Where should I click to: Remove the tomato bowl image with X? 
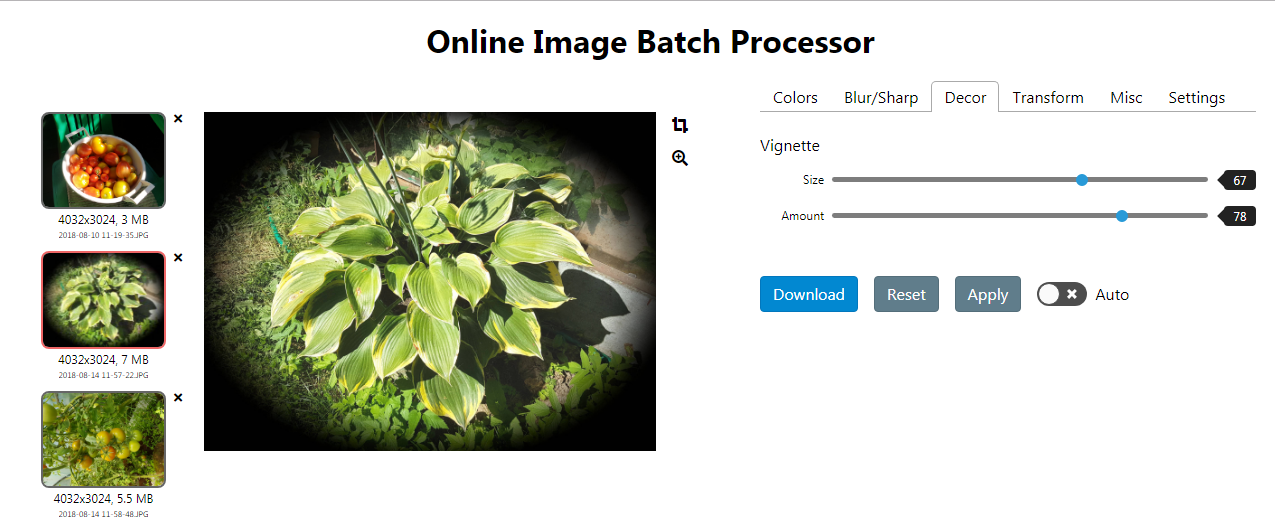[x=178, y=118]
